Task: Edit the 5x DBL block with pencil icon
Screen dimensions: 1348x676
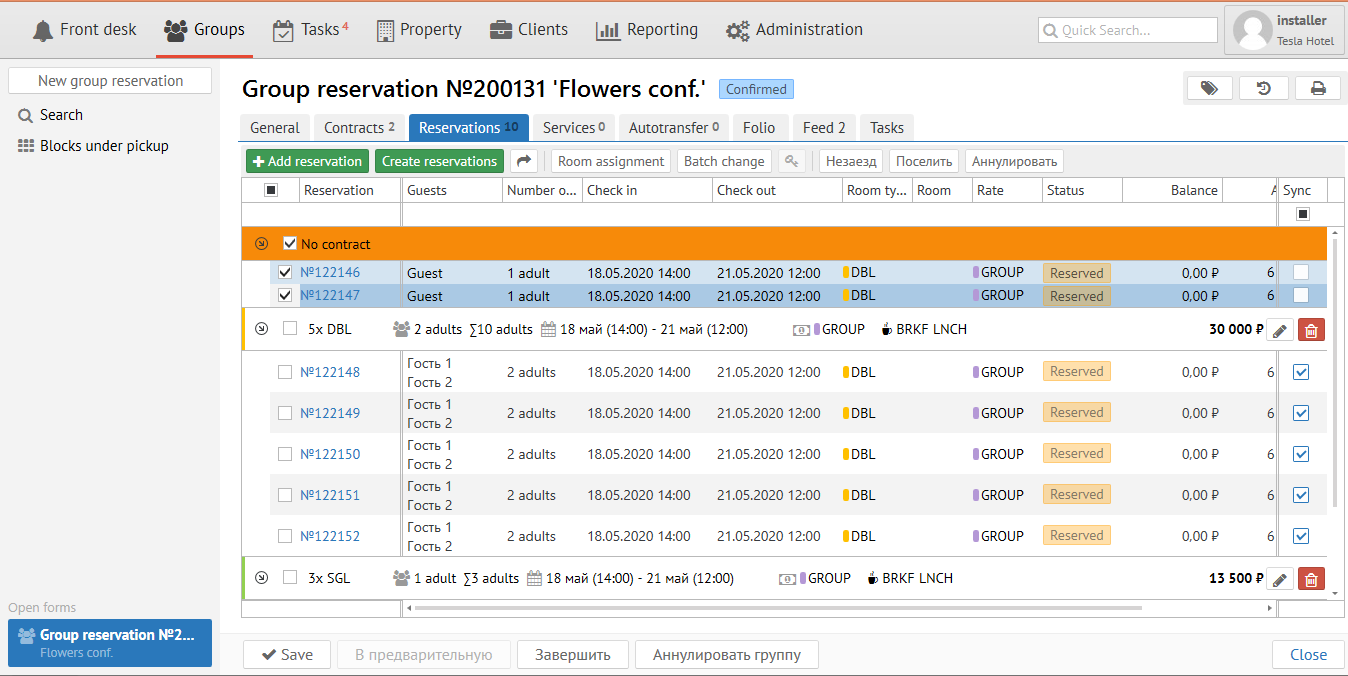Action: [1280, 330]
